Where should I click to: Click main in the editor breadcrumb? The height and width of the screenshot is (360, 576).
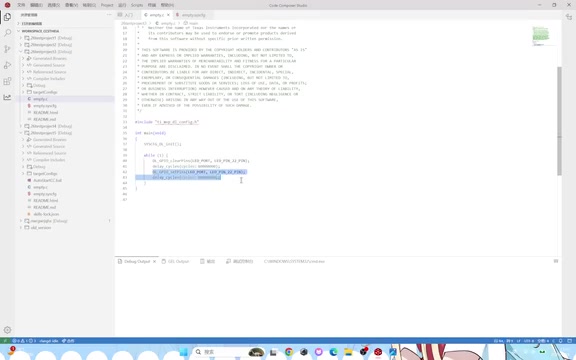point(193,23)
